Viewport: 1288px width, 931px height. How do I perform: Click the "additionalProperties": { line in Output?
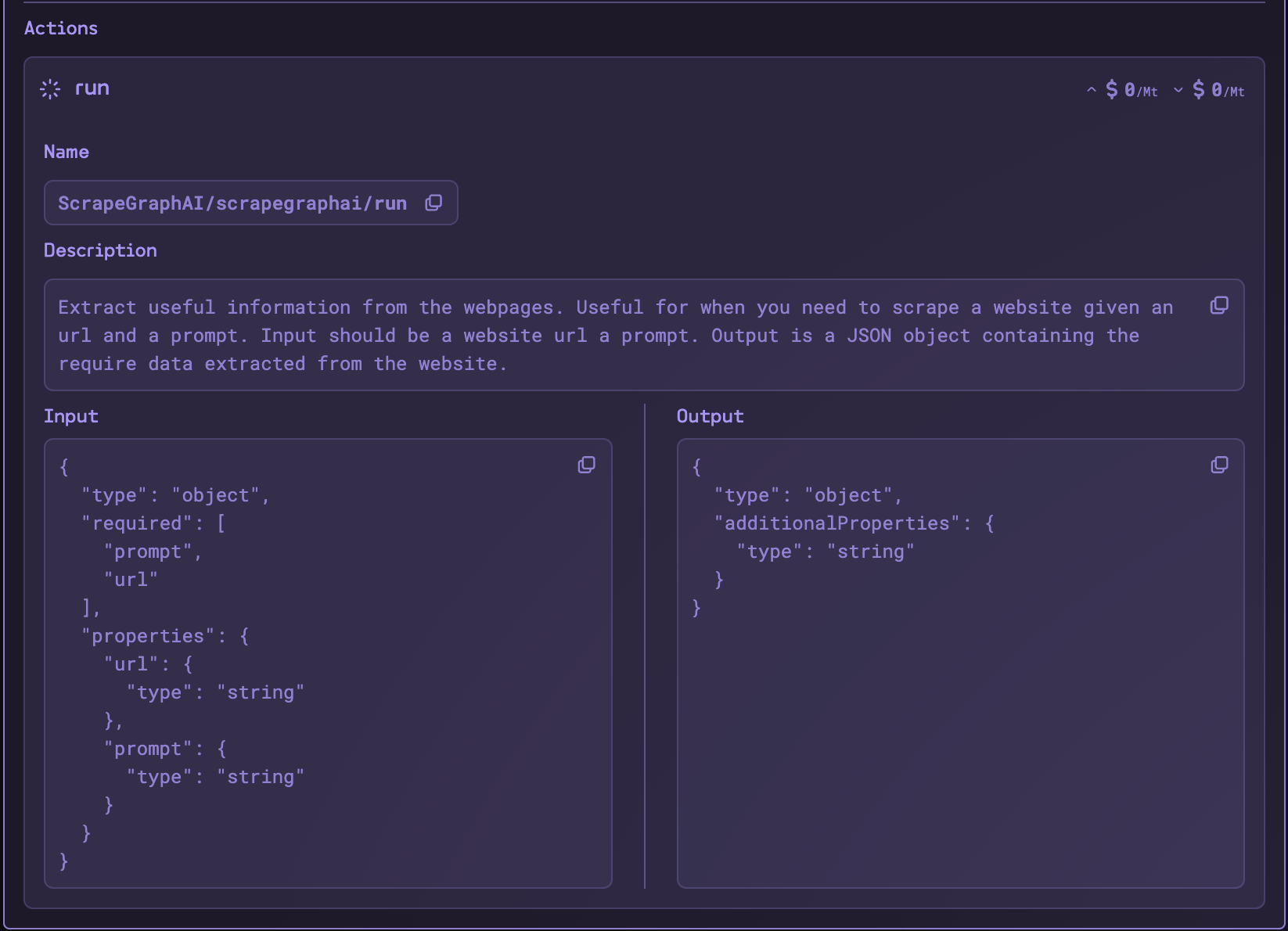pyautogui.click(x=854, y=523)
